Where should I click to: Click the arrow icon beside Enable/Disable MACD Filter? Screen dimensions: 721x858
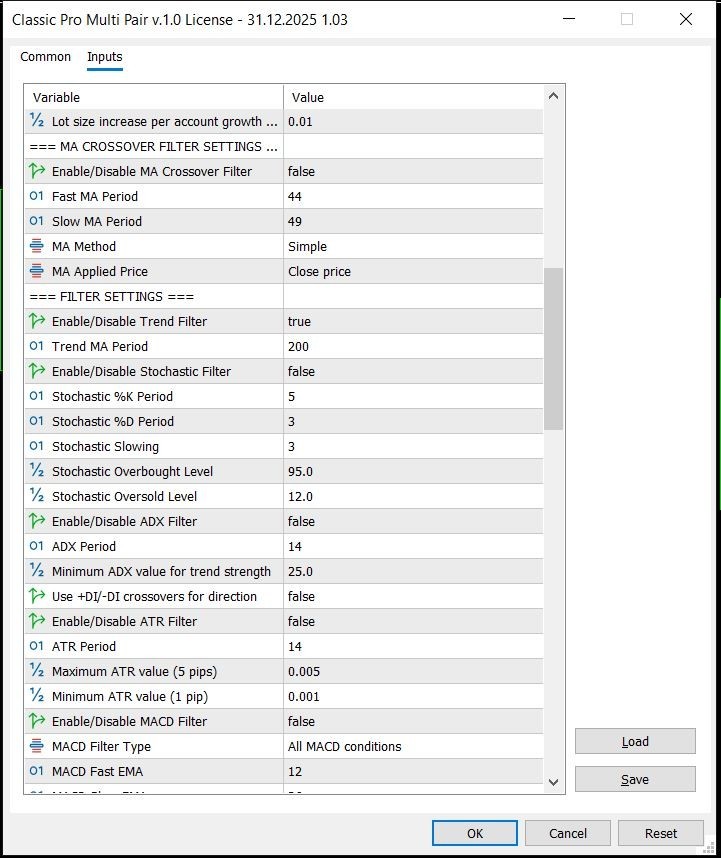(x=37, y=721)
